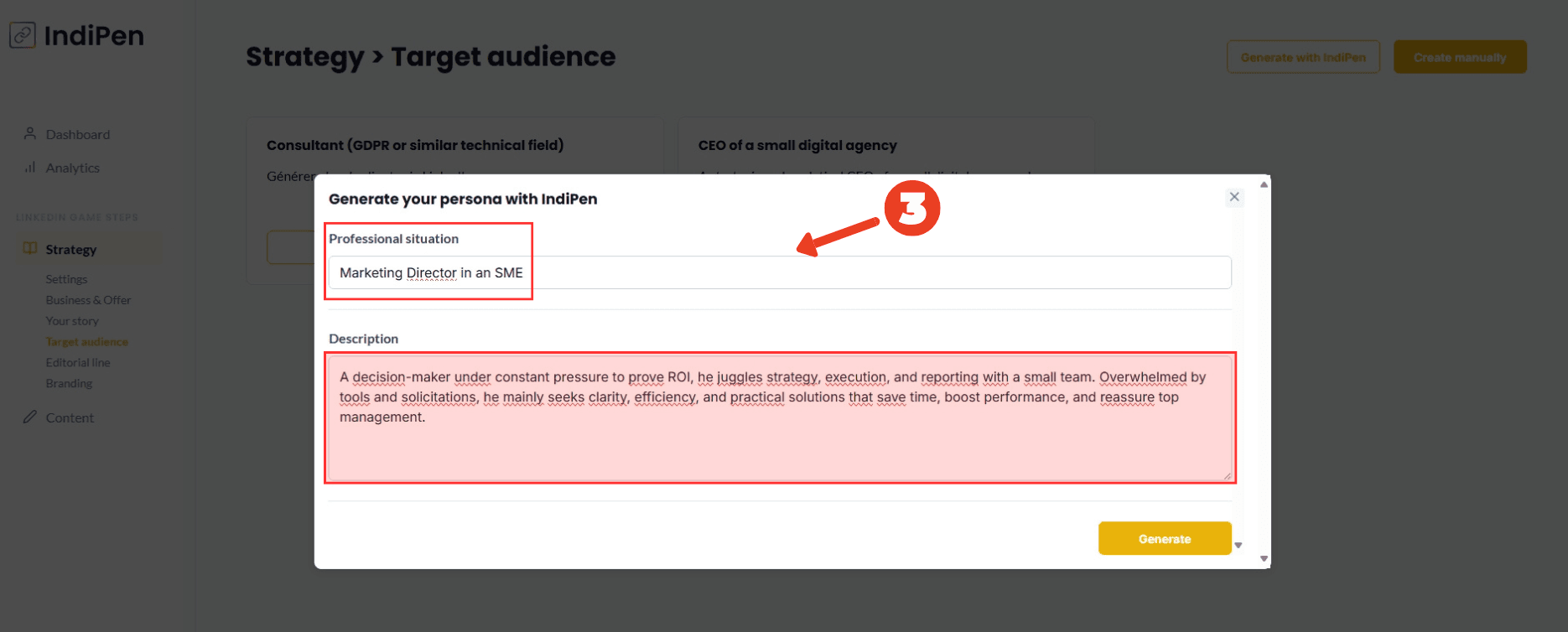This screenshot has width=1568, height=632.
Task: Open Settings in Strategy submenu
Action: click(66, 279)
